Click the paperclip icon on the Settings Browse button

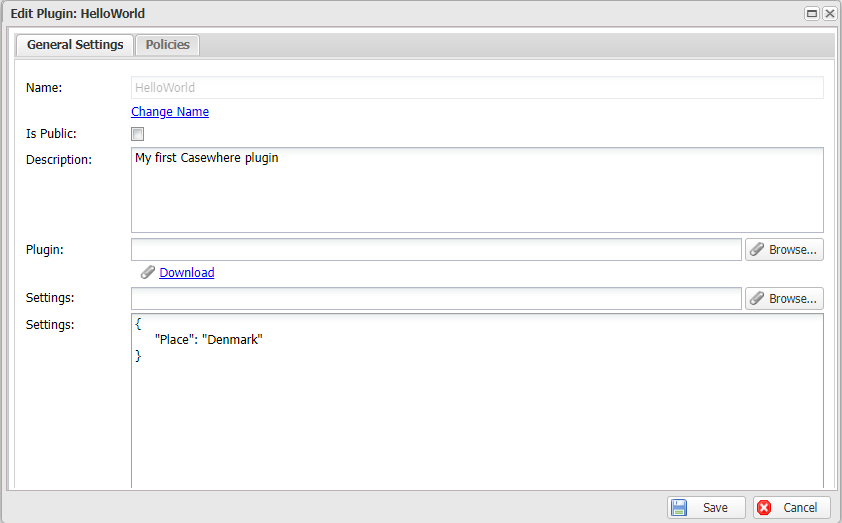tap(757, 299)
